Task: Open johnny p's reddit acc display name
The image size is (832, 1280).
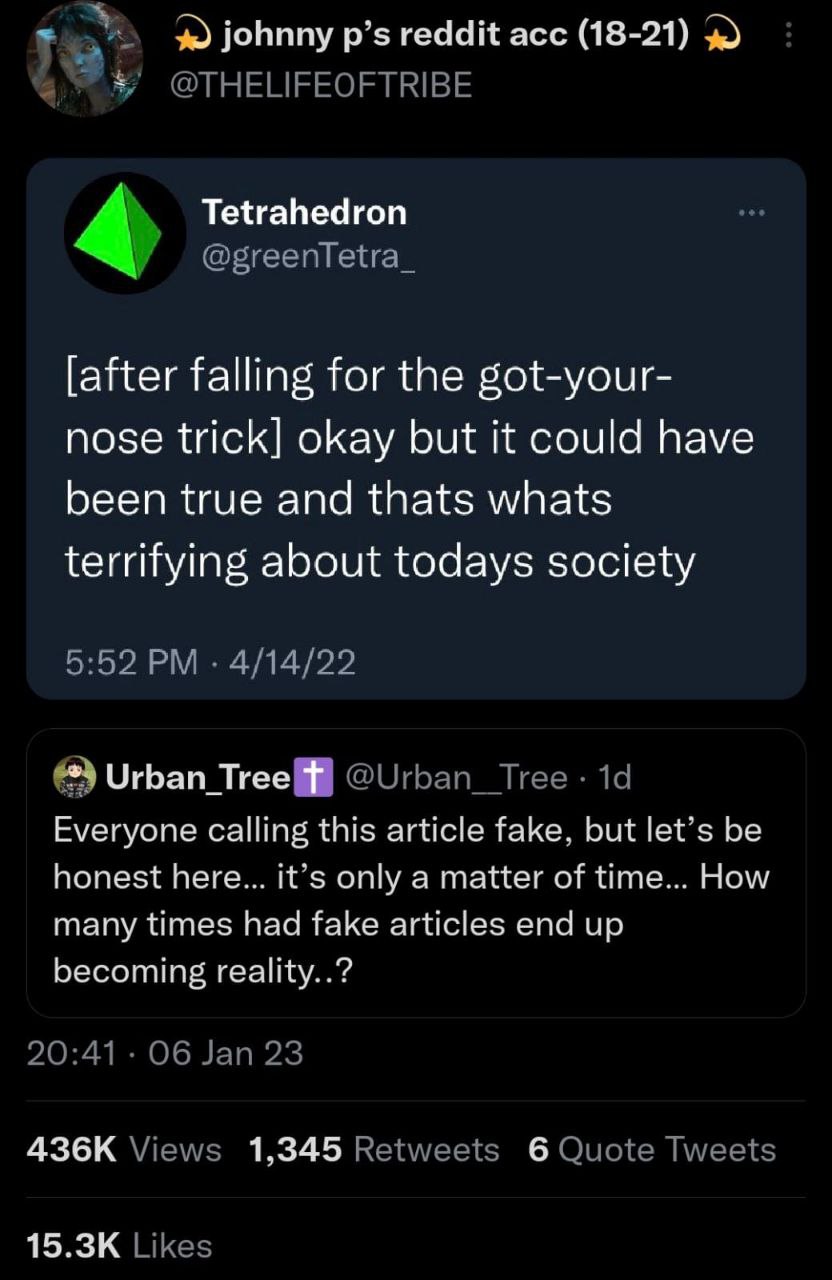Action: click(455, 37)
